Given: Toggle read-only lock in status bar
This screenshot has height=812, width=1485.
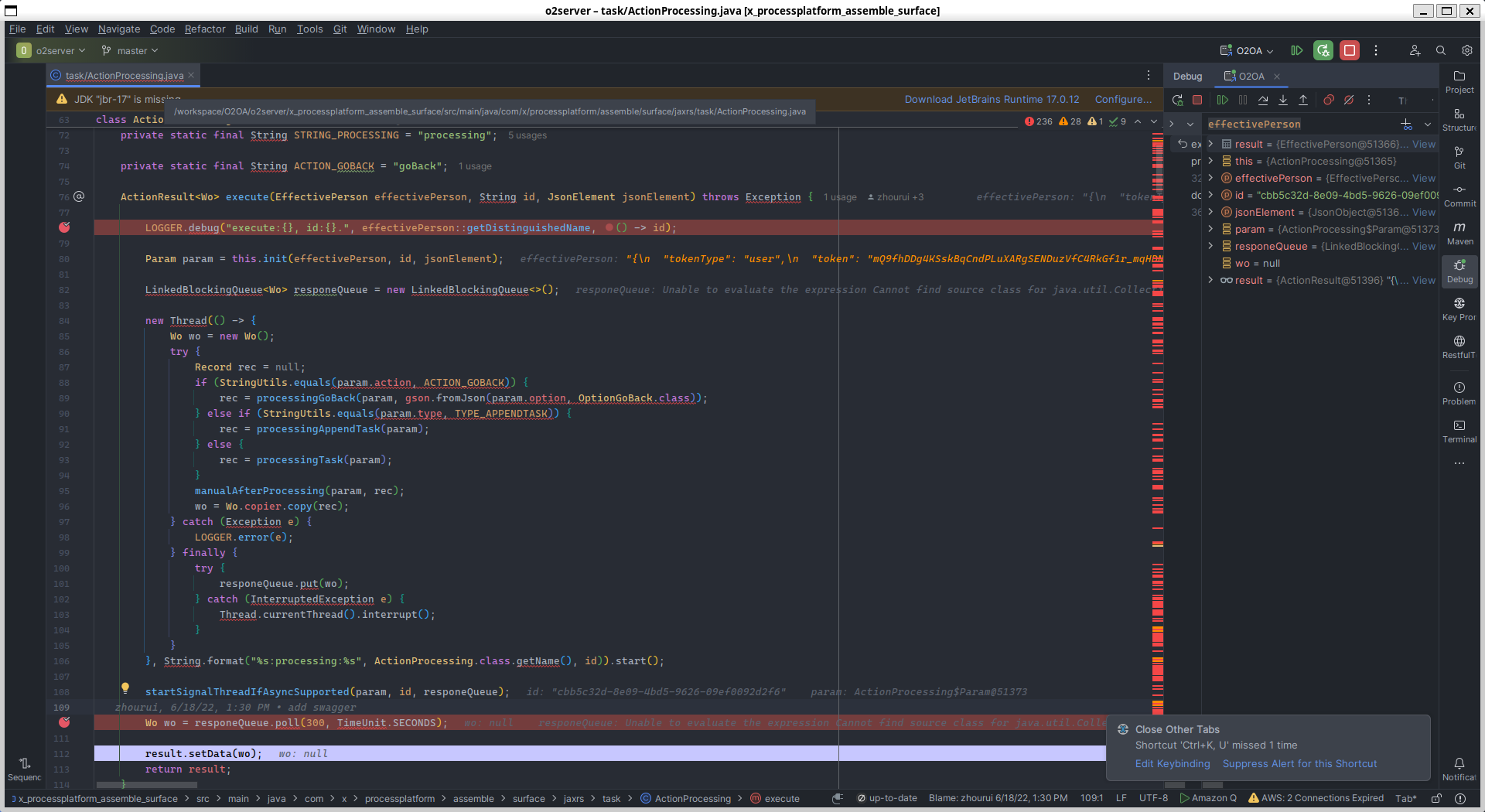Looking at the screenshot, I should [1436, 798].
